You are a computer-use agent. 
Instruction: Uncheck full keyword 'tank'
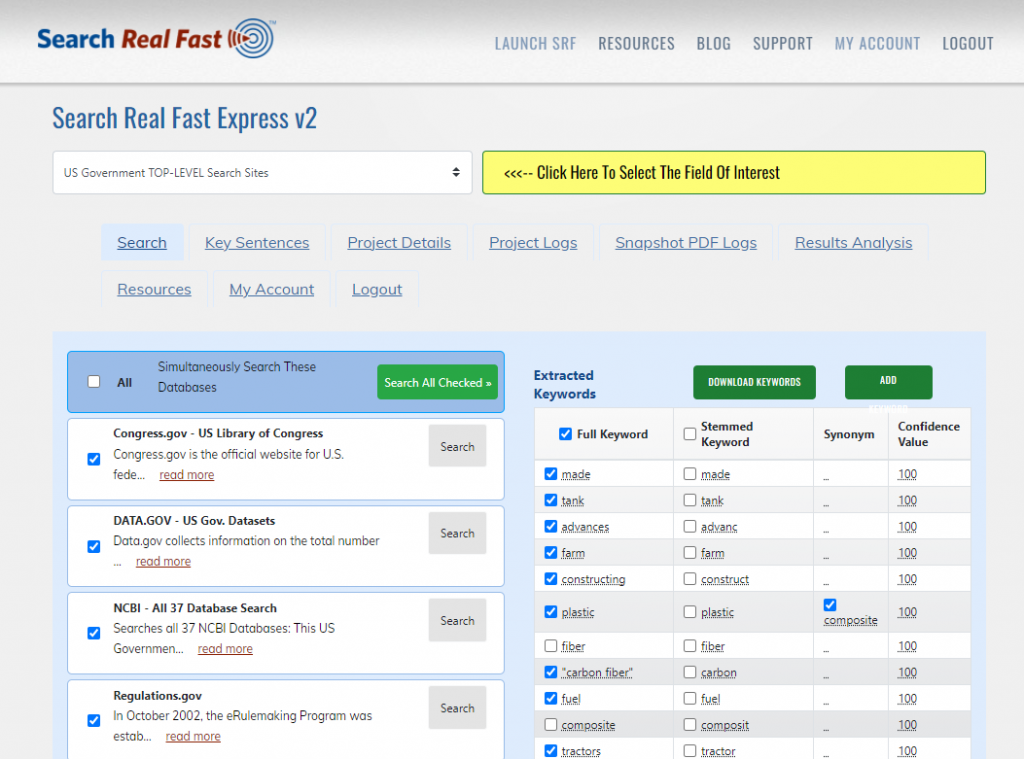pyautogui.click(x=551, y=500)
